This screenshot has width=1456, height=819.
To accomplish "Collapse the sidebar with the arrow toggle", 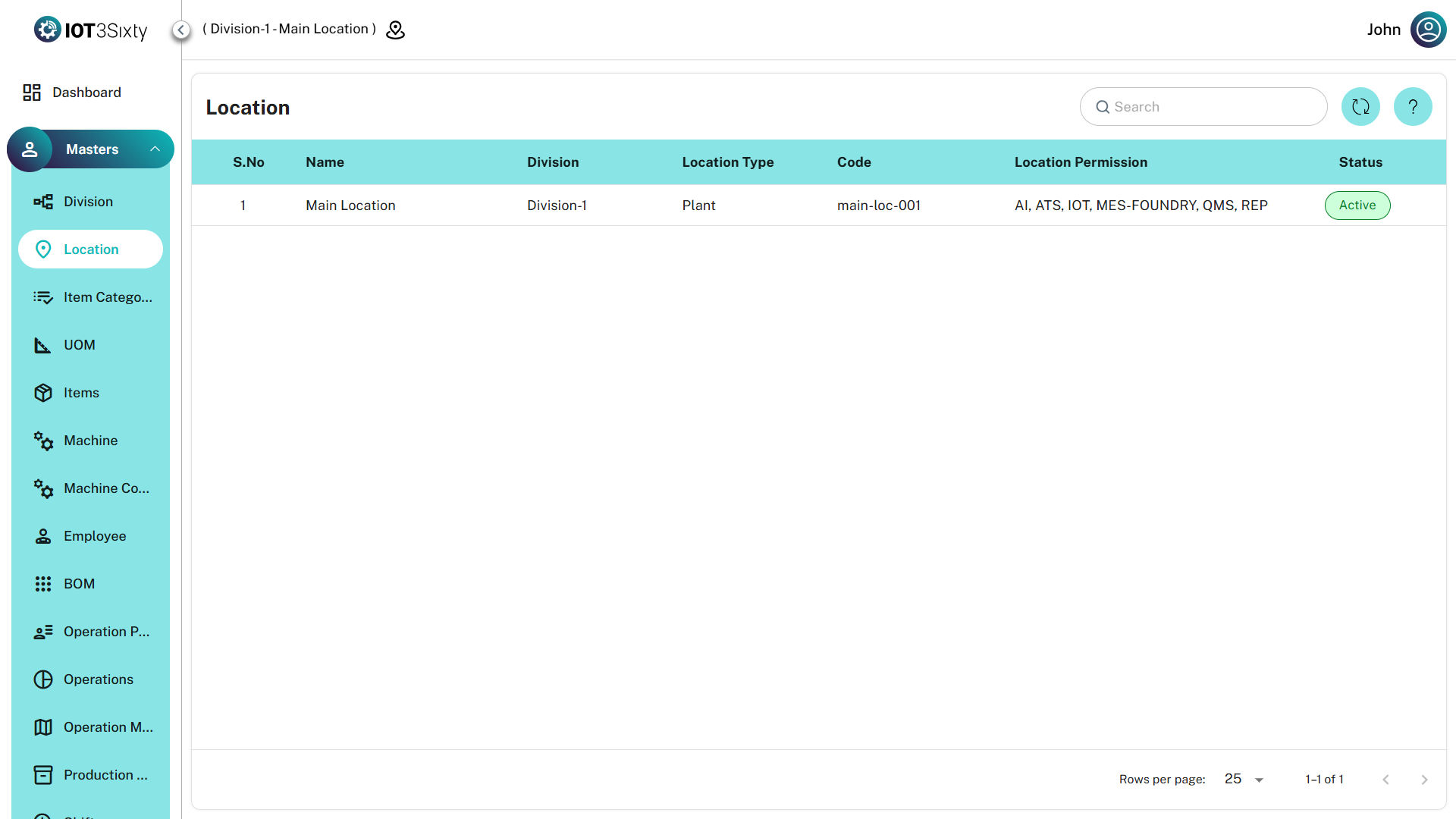I will [x=181, y=30].
